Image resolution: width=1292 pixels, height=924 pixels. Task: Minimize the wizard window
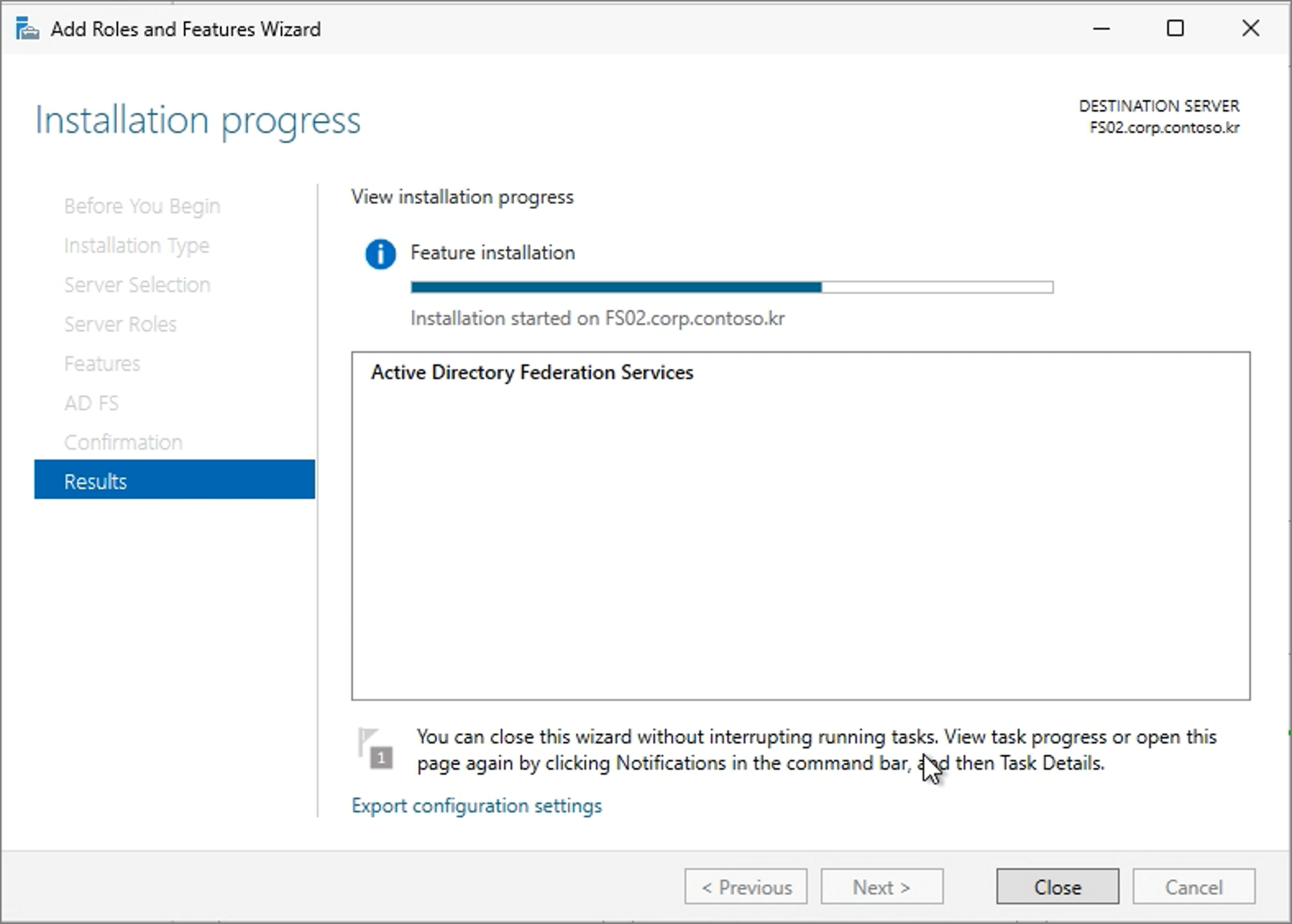coord(1102,29)
